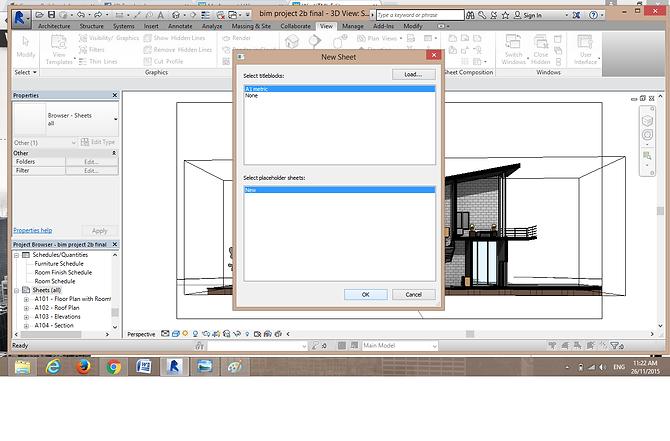The image size is (670, 441).
Task: Switch to the Architecture ribbon tab
Action: [54, 26]
